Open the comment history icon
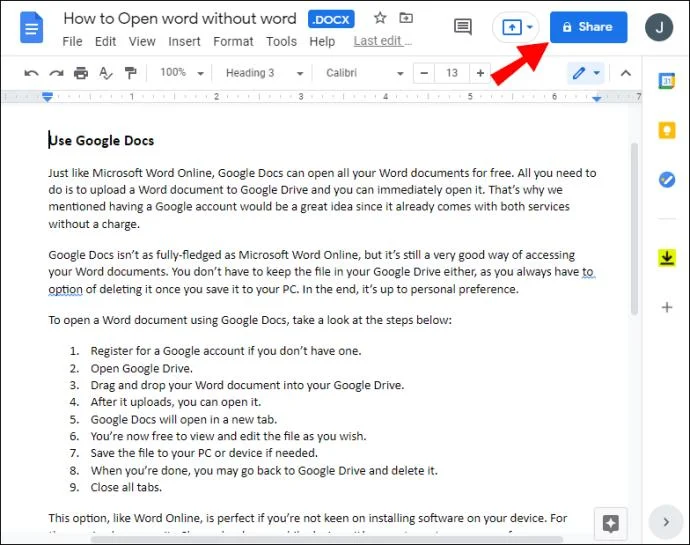Image resolution: width=690 pixels, height=545 pixels. pos(462,27)
